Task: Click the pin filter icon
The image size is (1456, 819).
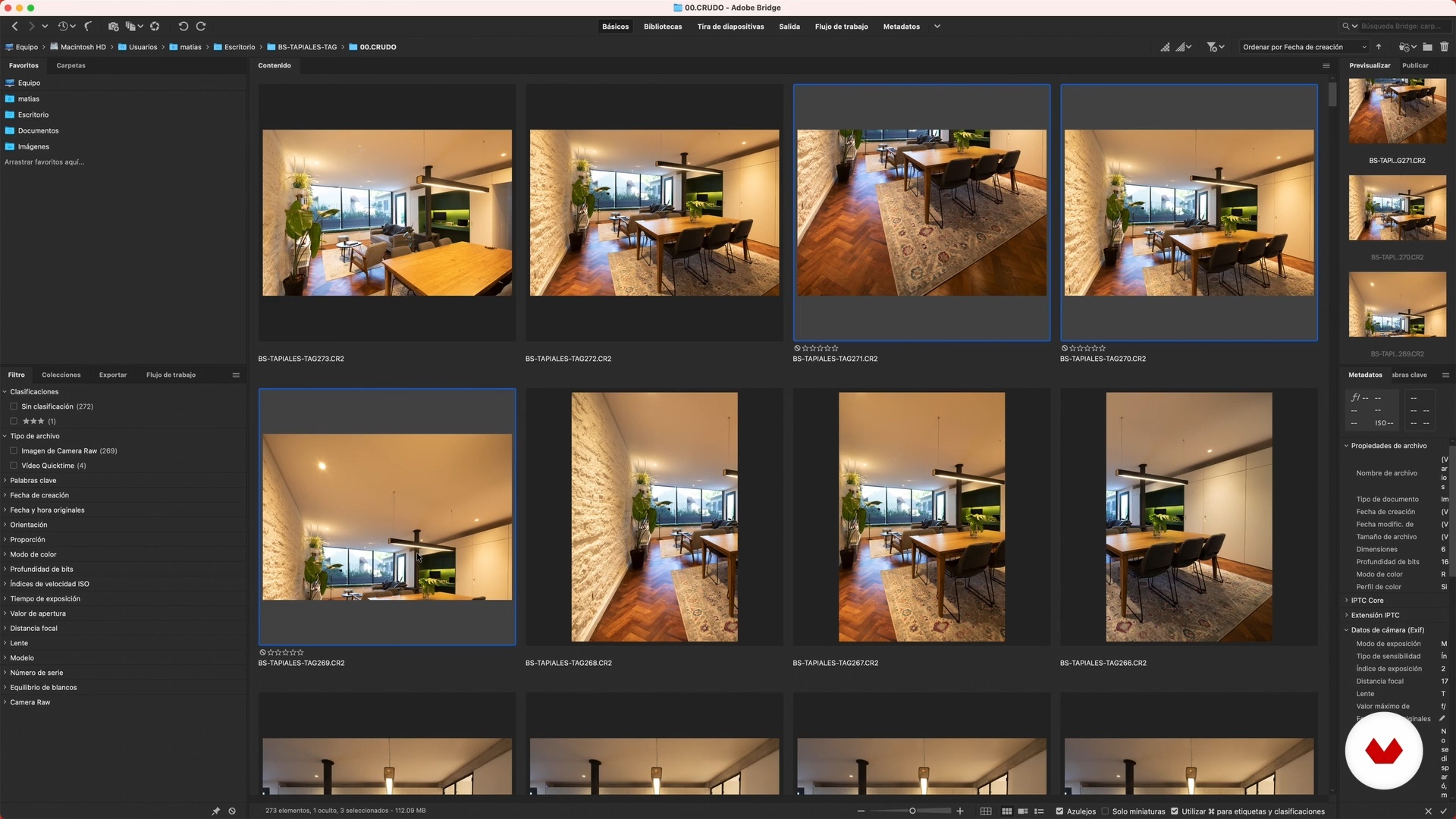Action: point(215,811)
